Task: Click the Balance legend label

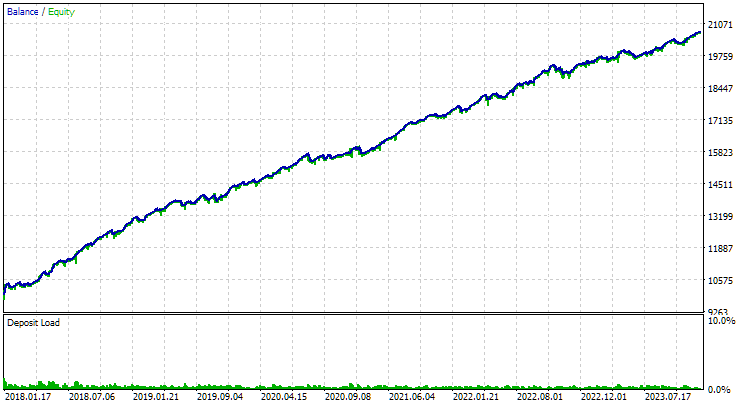Action: (x=22, y=12)
